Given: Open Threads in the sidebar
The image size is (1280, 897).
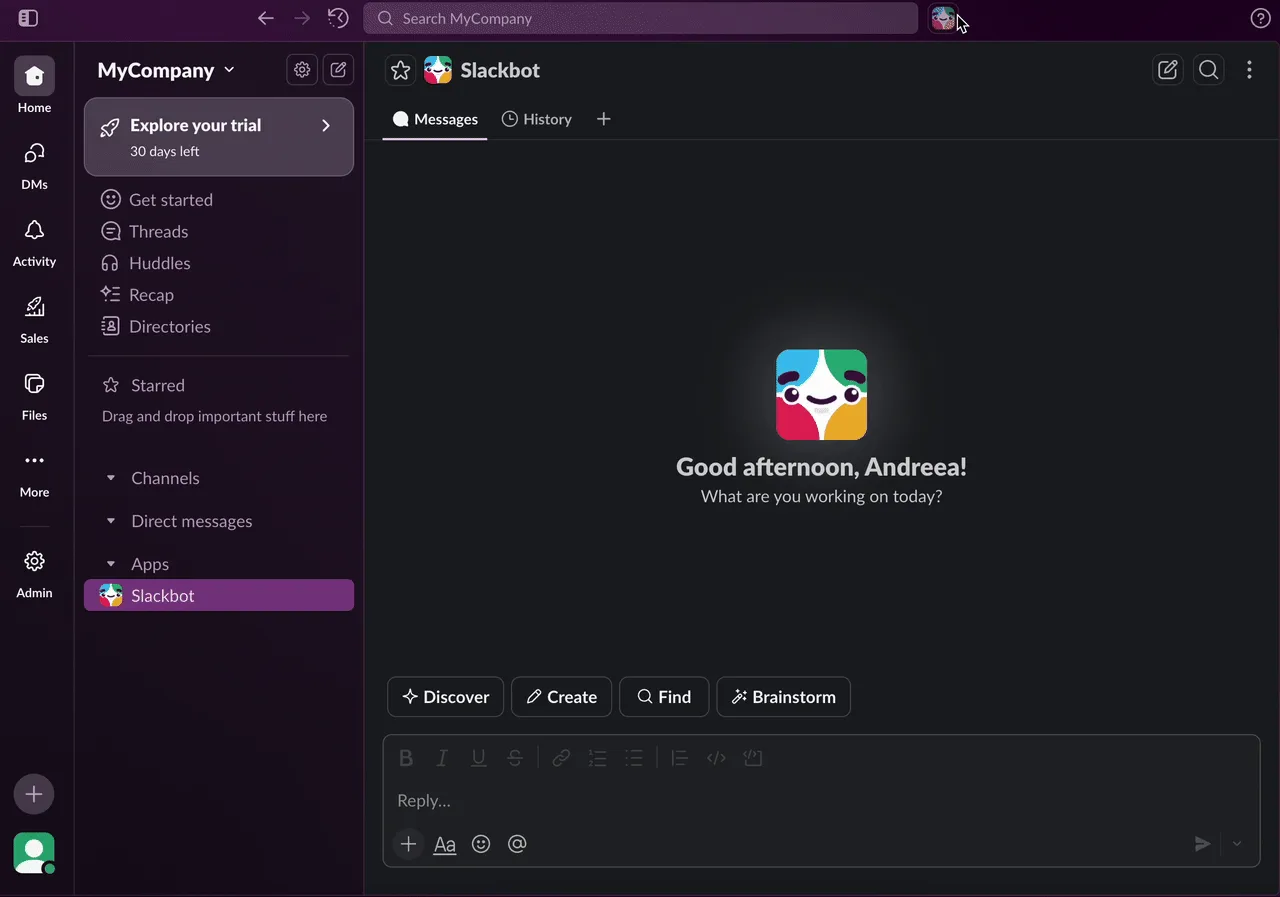Looking at the screenshot, I should click(x=158, y=231).
